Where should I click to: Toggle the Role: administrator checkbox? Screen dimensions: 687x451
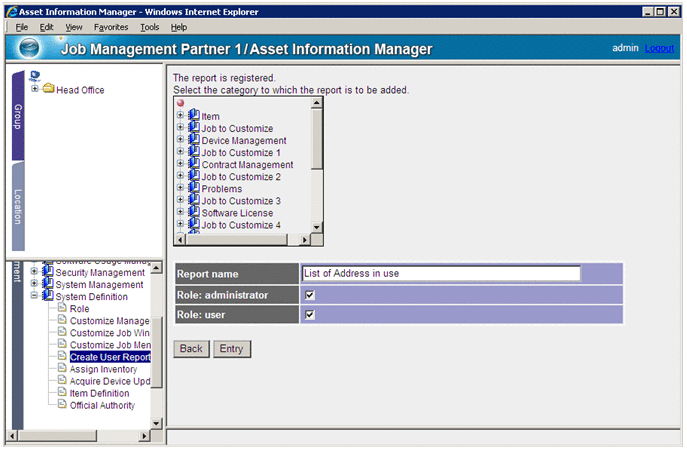(x=310, y=295)
